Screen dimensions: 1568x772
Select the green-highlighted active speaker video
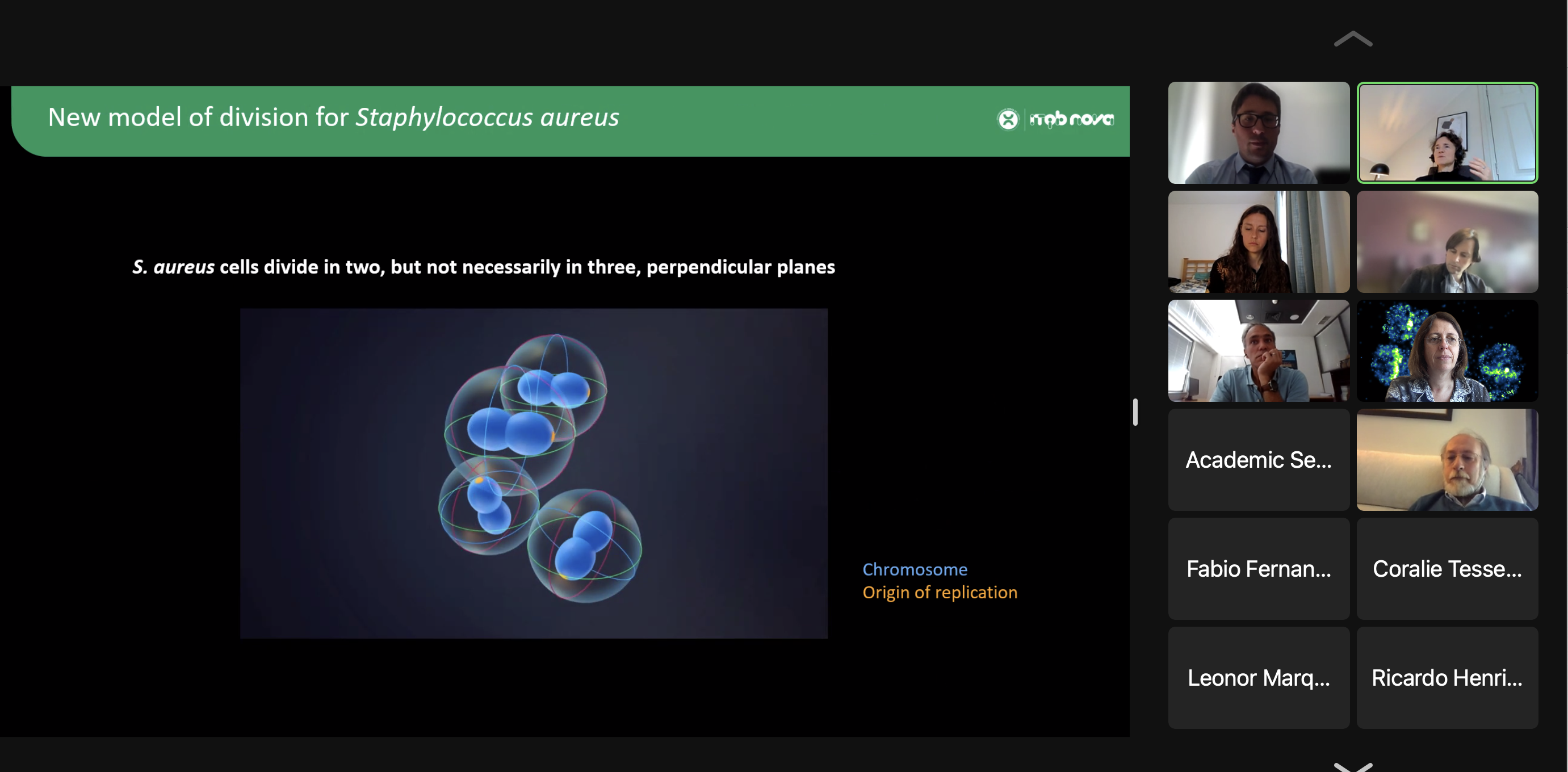click(x=1447, y=133)
